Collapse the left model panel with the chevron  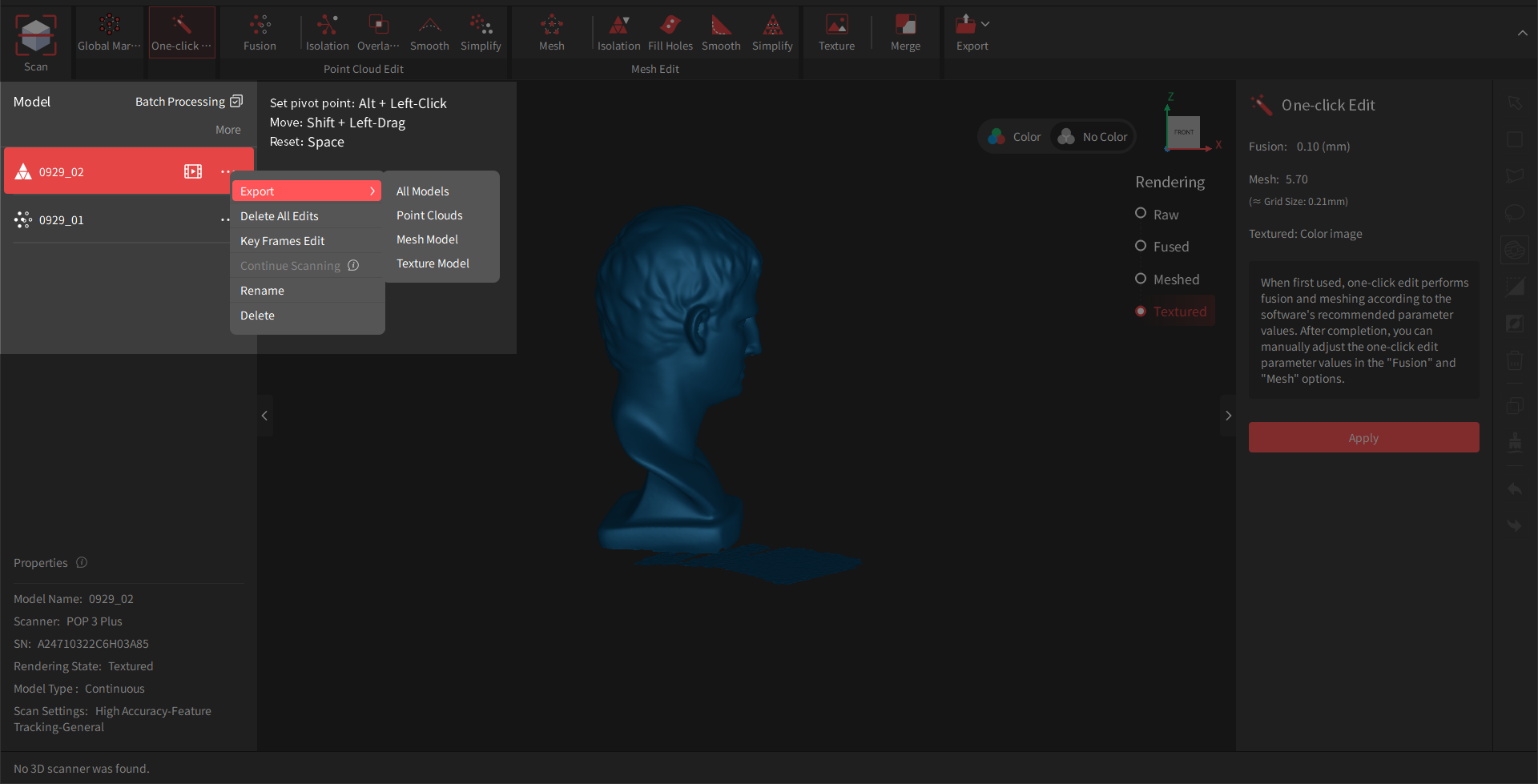pos(264,416)
